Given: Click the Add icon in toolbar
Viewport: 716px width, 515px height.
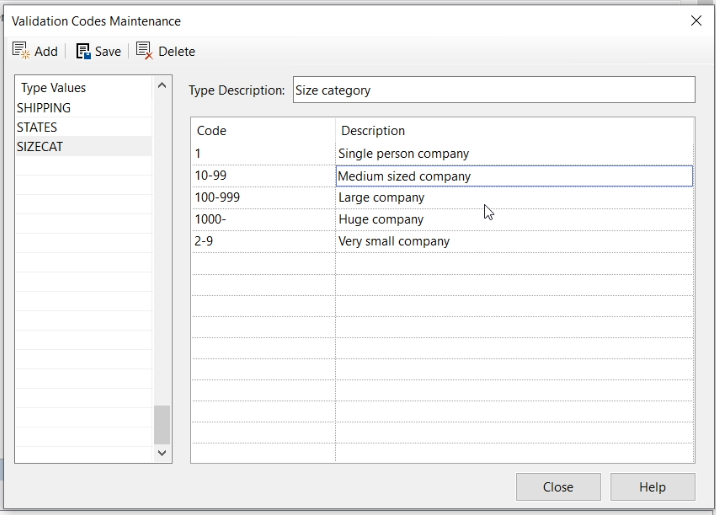Looking at the screenshot, I should coord(20,51).
